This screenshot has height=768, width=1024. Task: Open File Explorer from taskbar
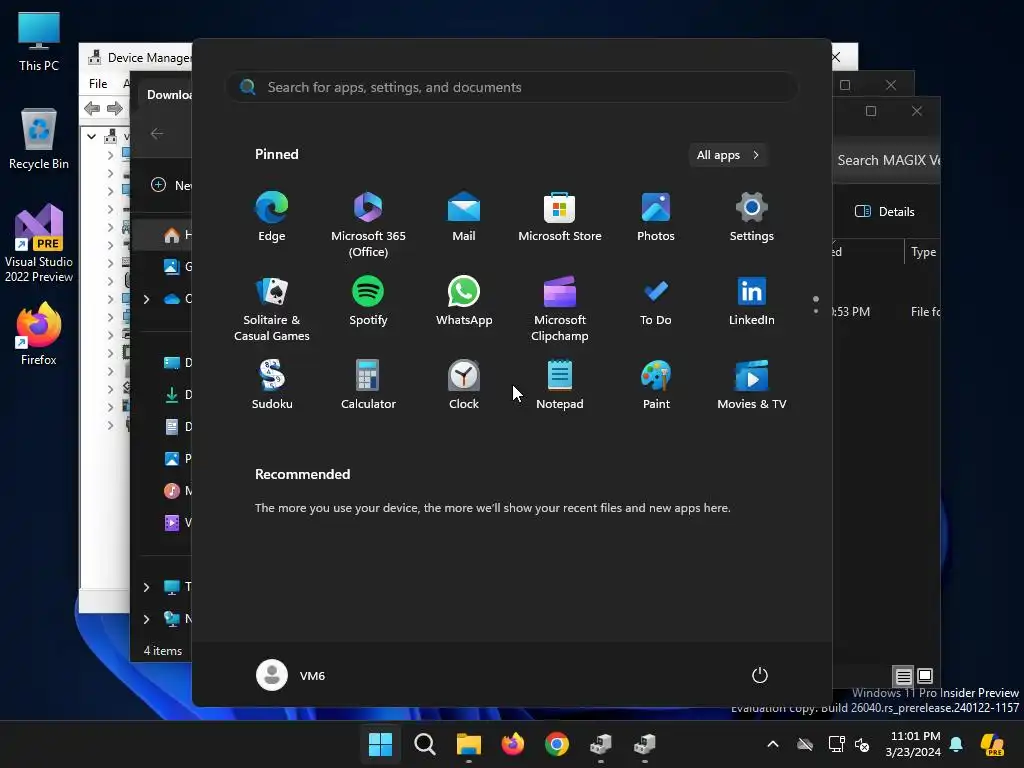point(468,744)
